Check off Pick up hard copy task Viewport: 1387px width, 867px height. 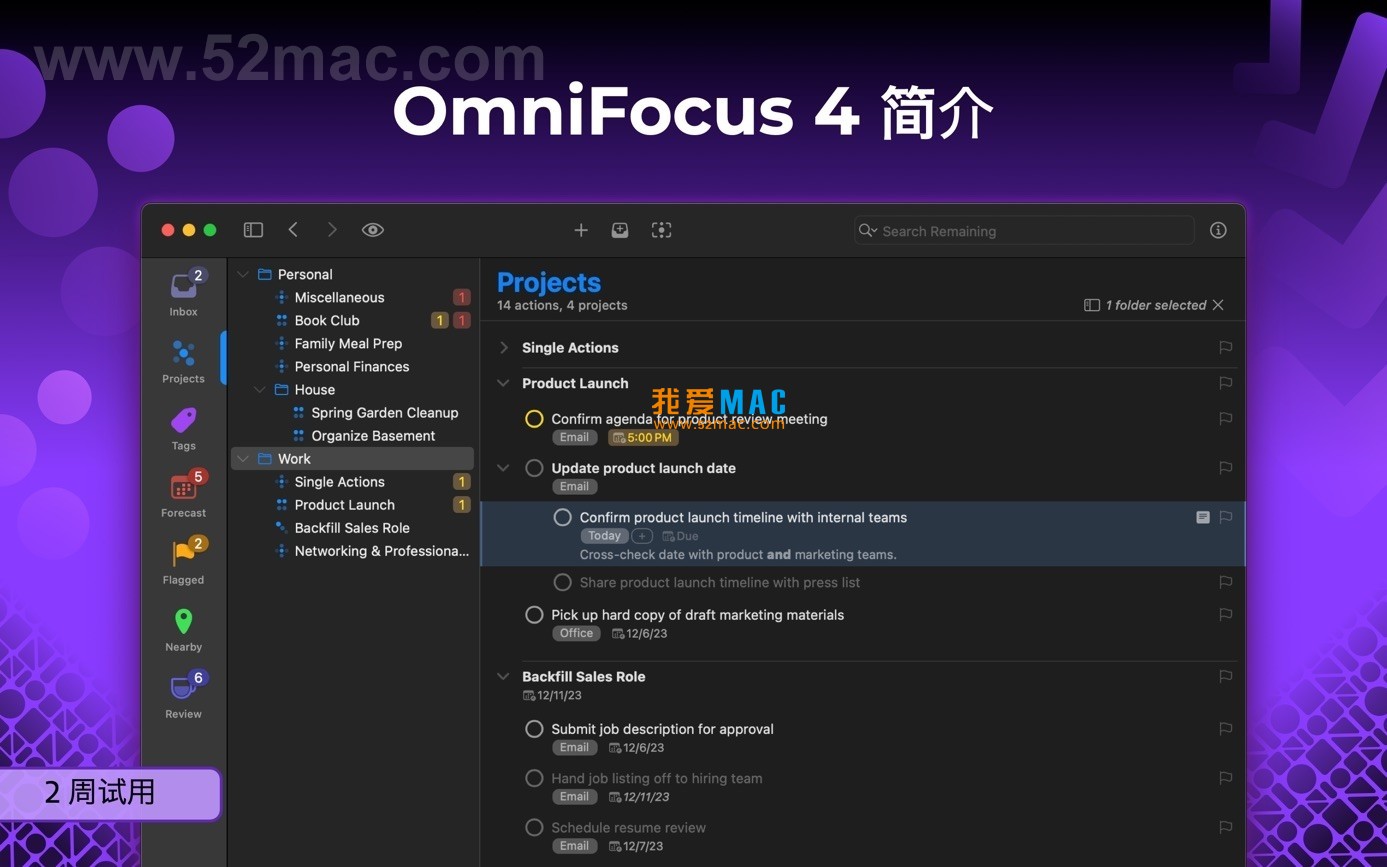pos(534,615)
